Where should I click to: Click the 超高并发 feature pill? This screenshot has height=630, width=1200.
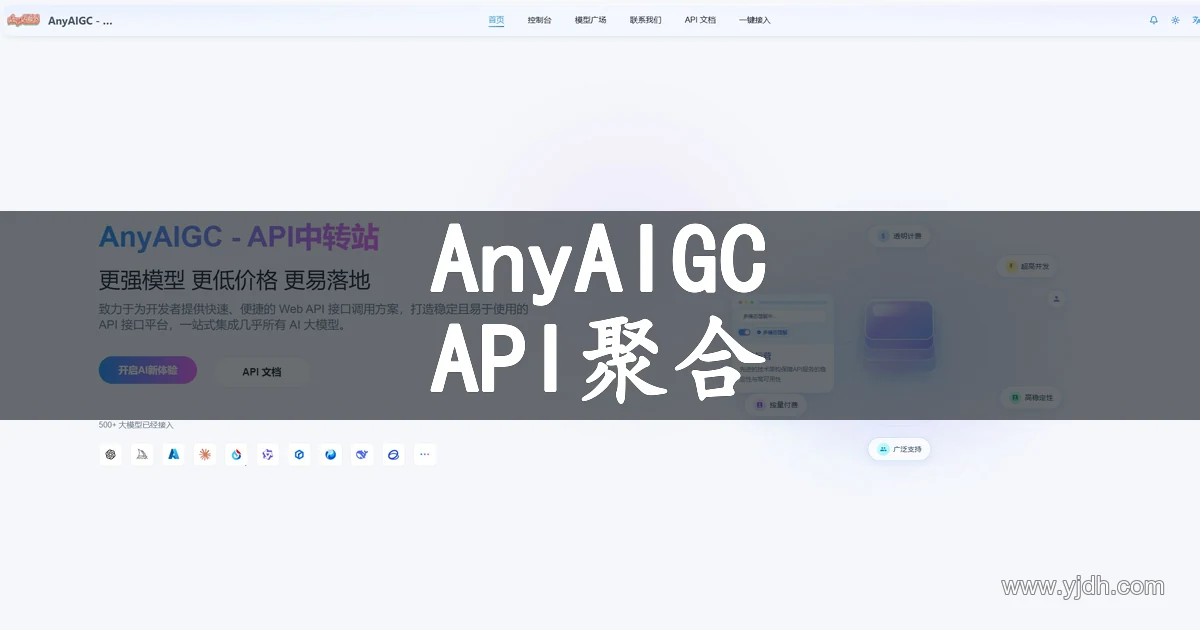(1028, 266)
